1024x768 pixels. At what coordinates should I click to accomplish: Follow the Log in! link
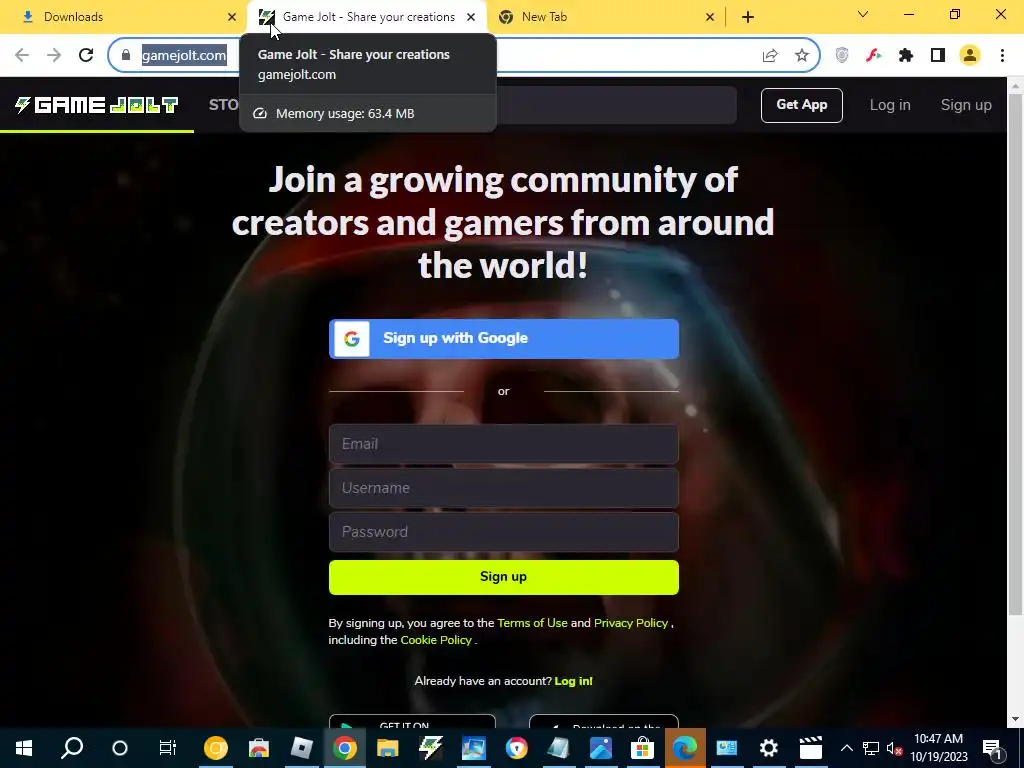click(x=573, y=681)
